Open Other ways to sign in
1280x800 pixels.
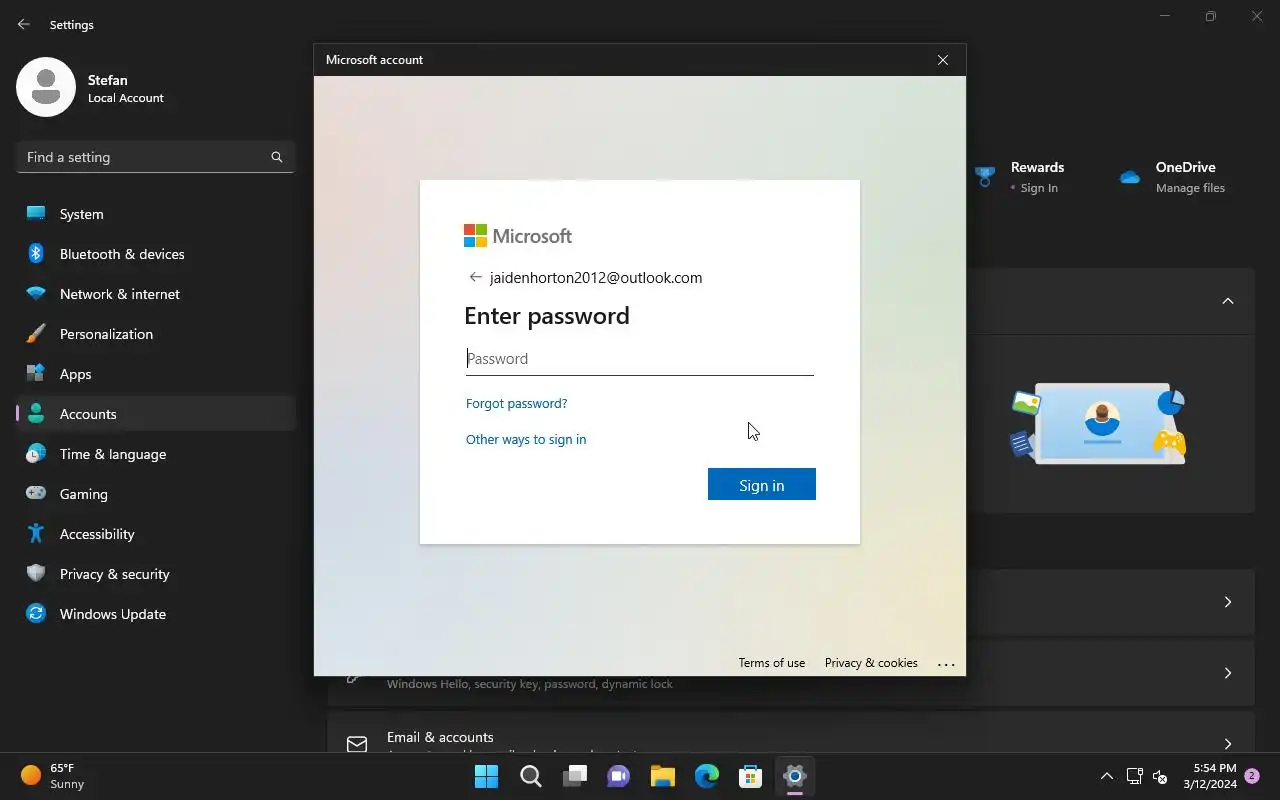tap(526, 439)
